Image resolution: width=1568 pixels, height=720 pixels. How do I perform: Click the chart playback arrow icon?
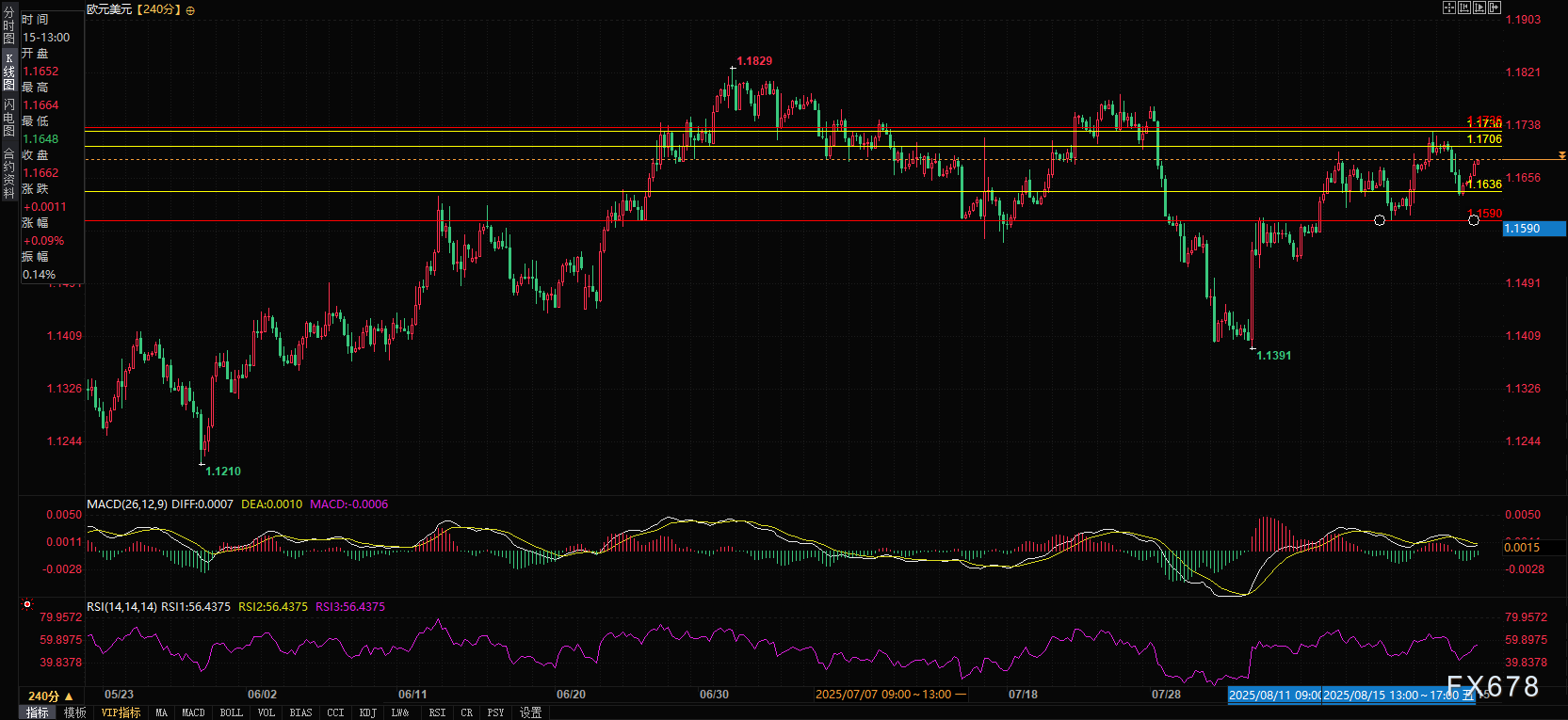(x=1479, y=8)
